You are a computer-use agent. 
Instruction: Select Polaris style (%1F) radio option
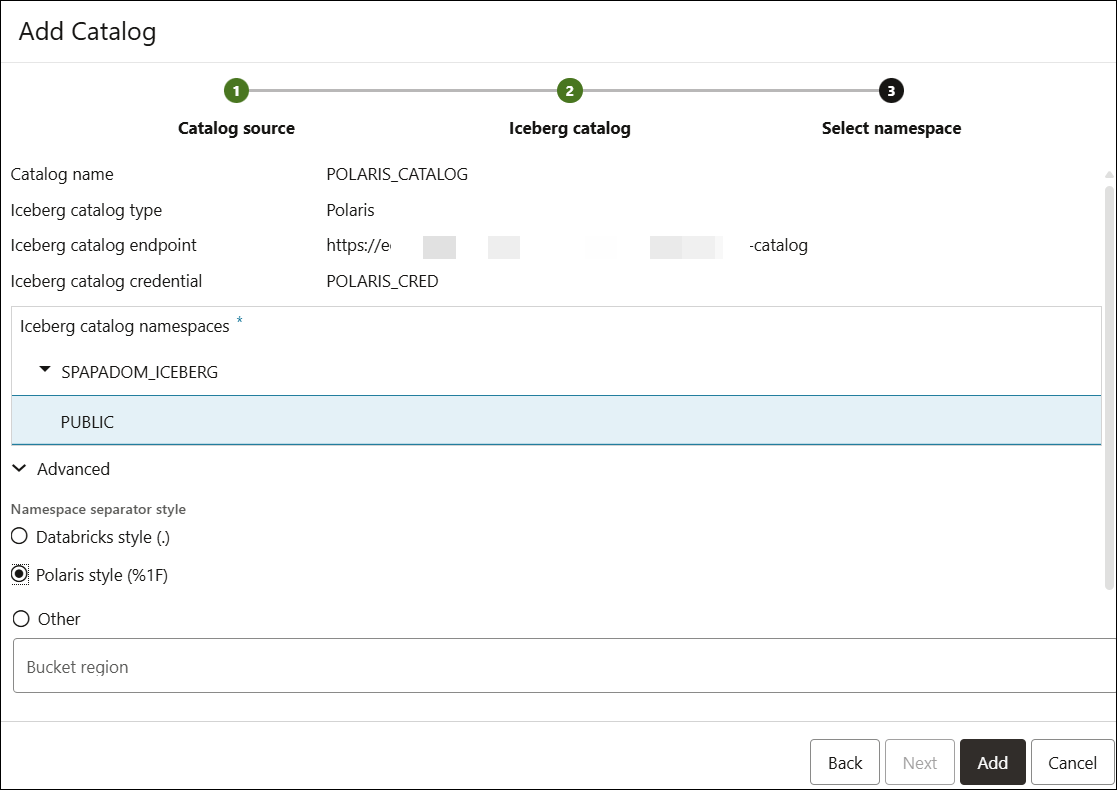click(20, 574)
